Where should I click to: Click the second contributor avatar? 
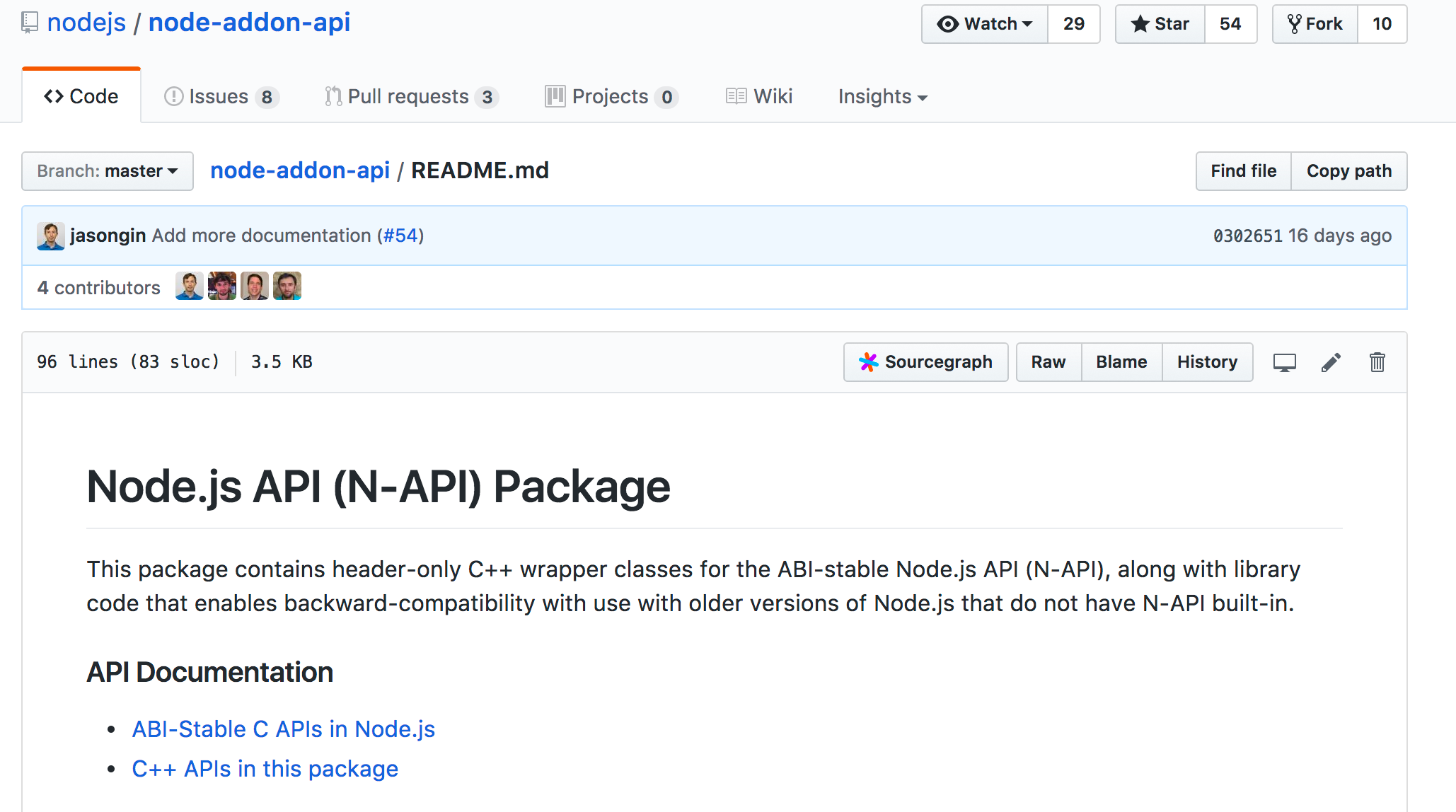[222, 286]
